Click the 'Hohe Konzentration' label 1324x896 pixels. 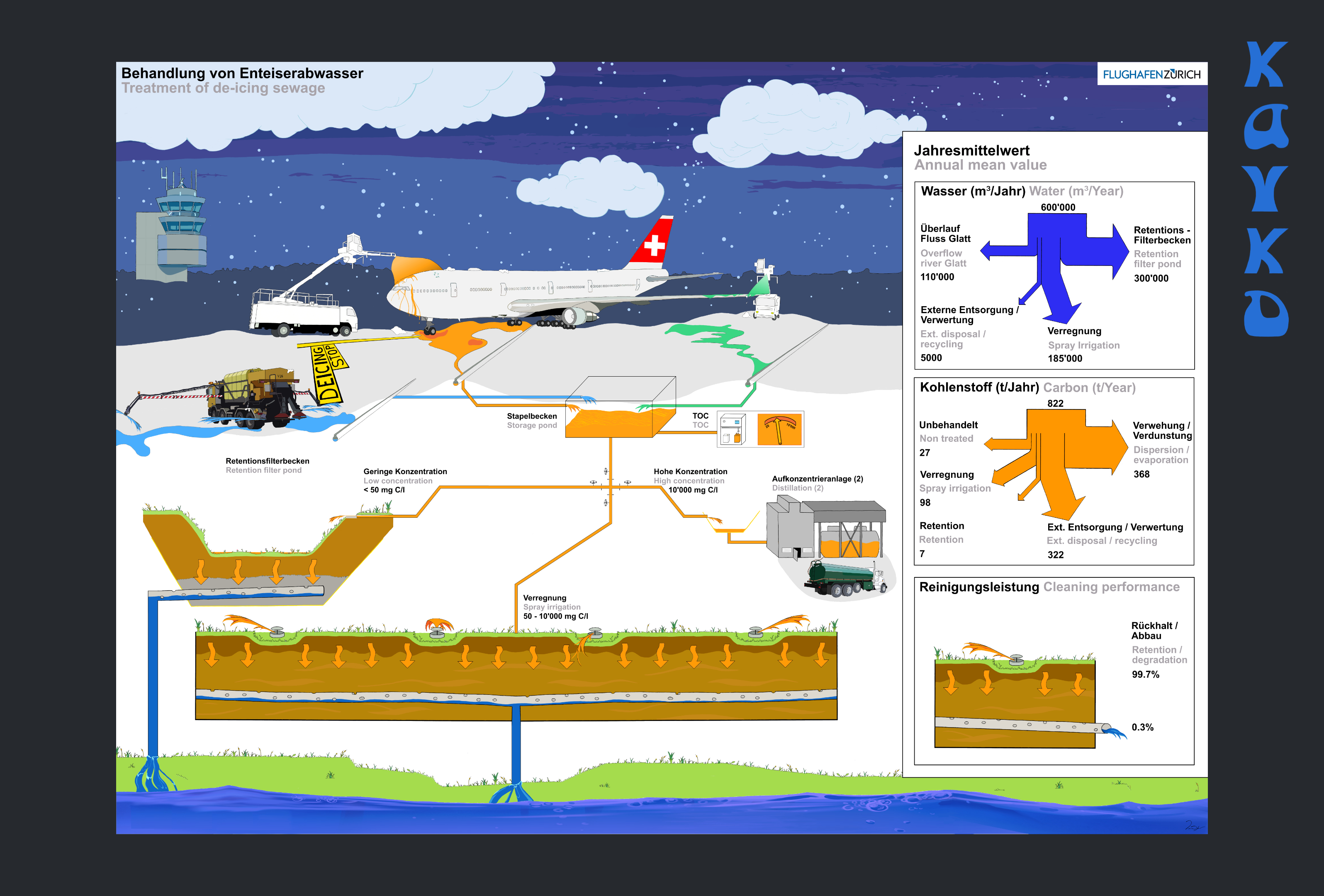coord(690,471)
